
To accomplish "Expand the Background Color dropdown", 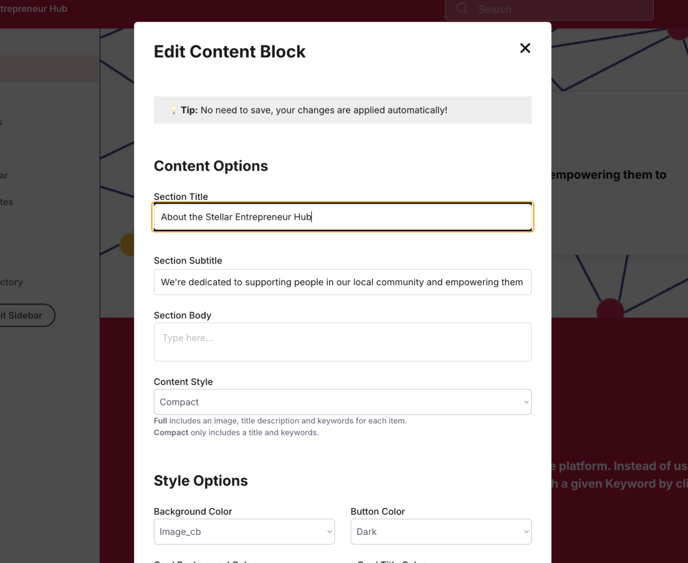I will pos(244,532).
